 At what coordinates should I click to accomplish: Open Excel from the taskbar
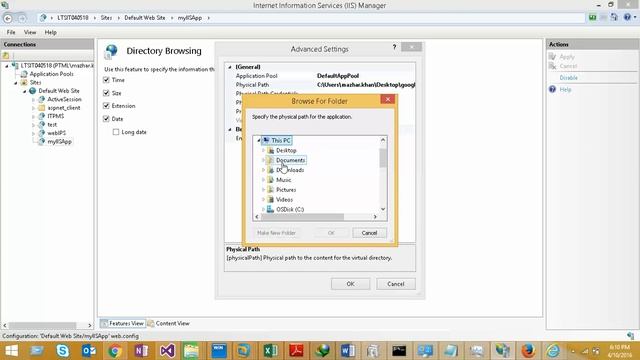point(270,351)
